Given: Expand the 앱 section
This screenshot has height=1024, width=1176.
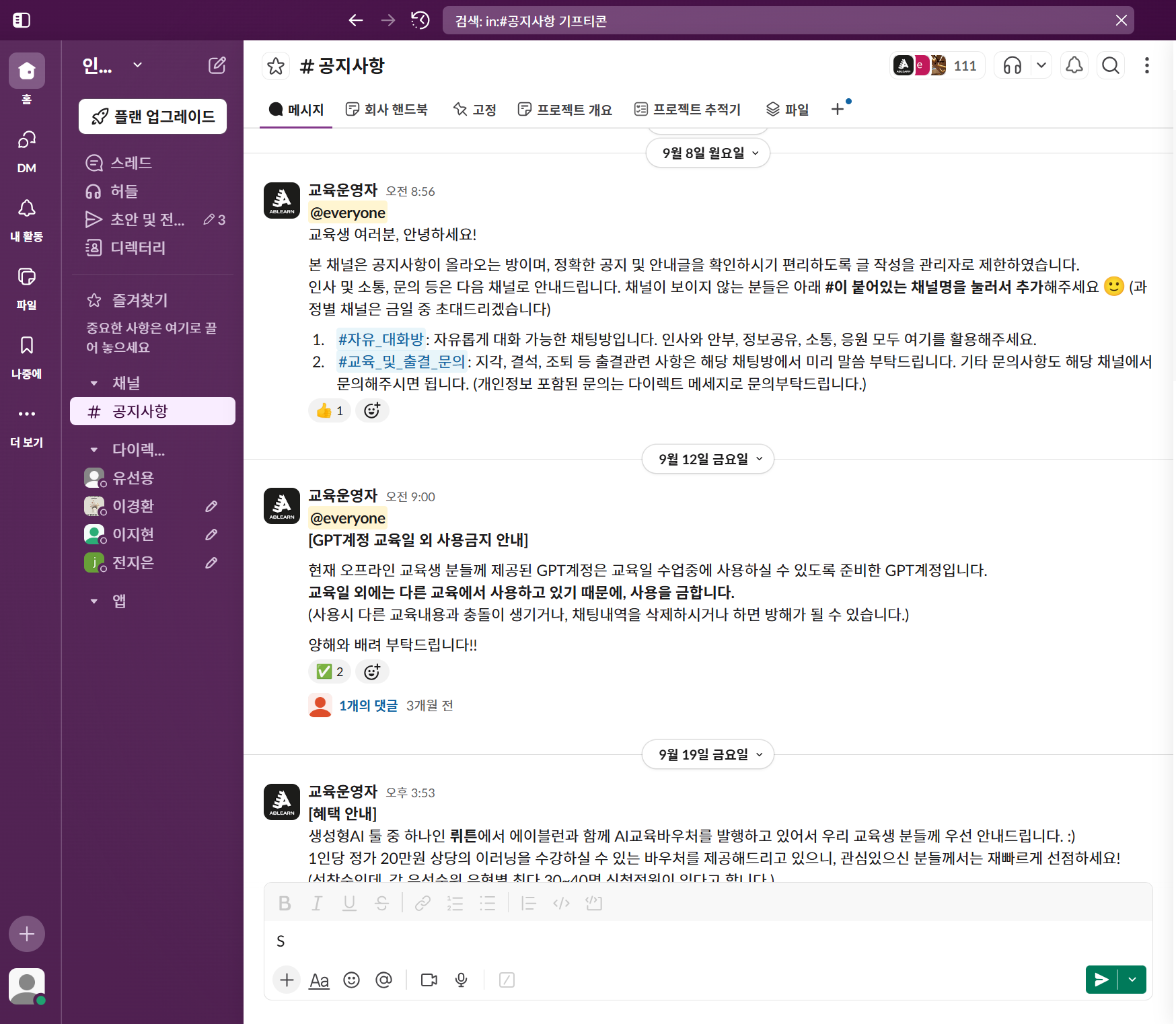Looking at the screenshot, I should click(x=94, y=601).
